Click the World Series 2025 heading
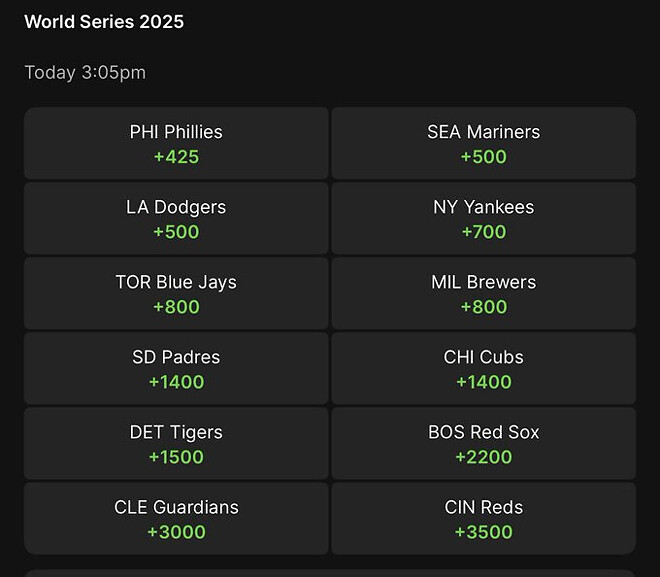This screenshot has width=660, height=577. click(x=104, y=21)
